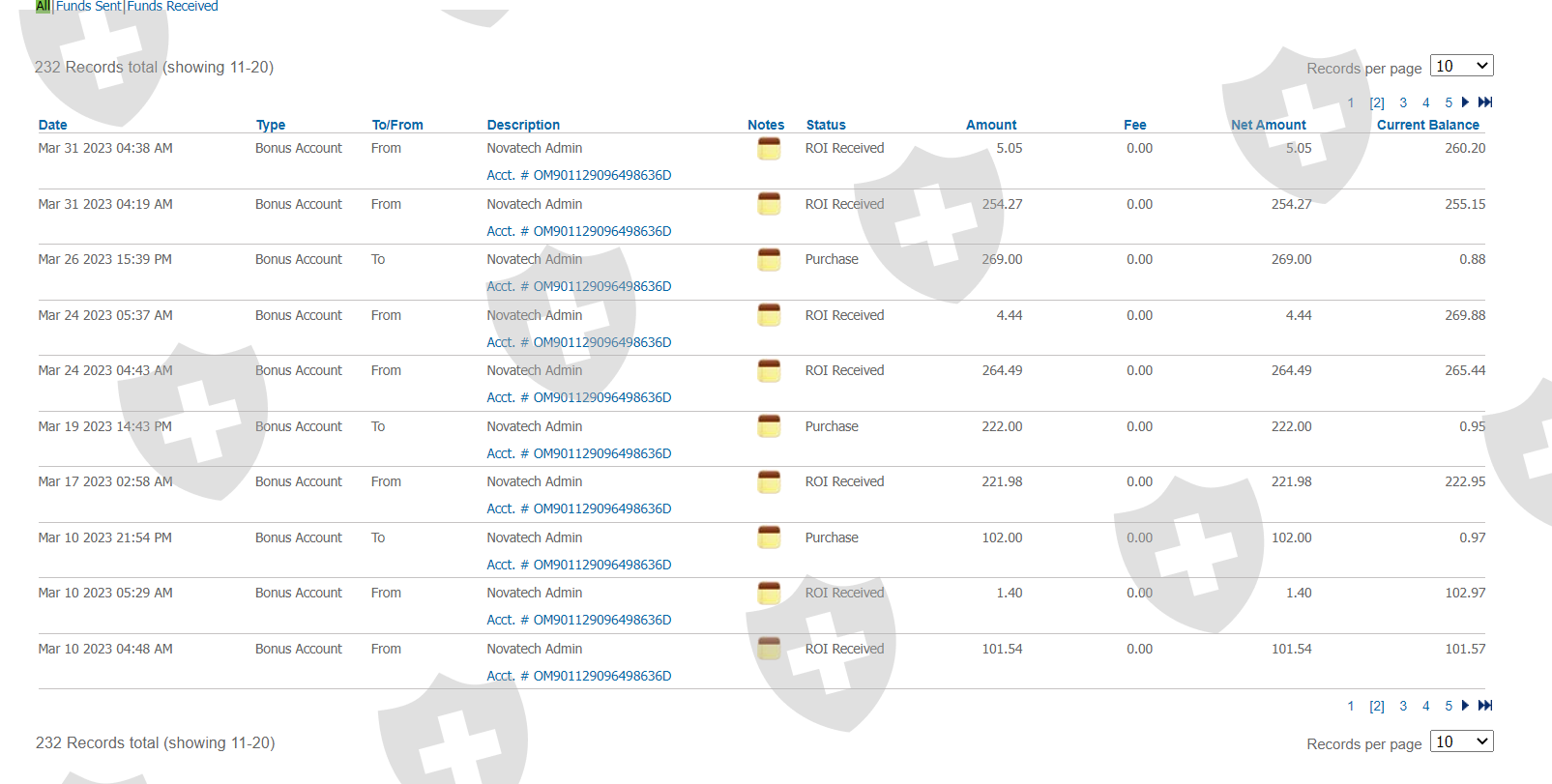Select the 269.00 purchase amount cell
Screen dimensions: 1552x784
pos(1002,259)
